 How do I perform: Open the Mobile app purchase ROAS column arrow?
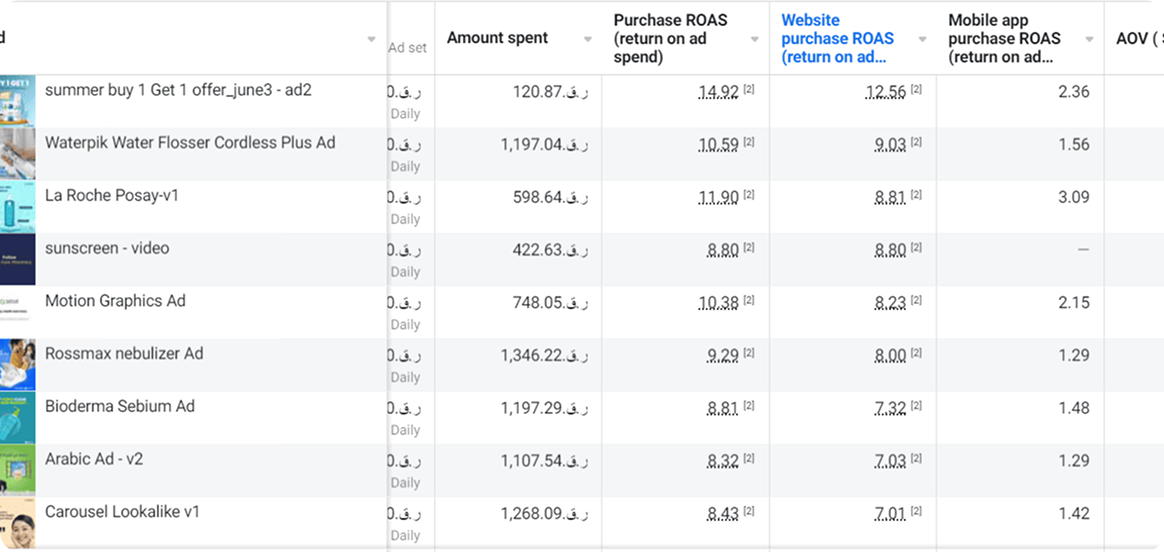1090,39
